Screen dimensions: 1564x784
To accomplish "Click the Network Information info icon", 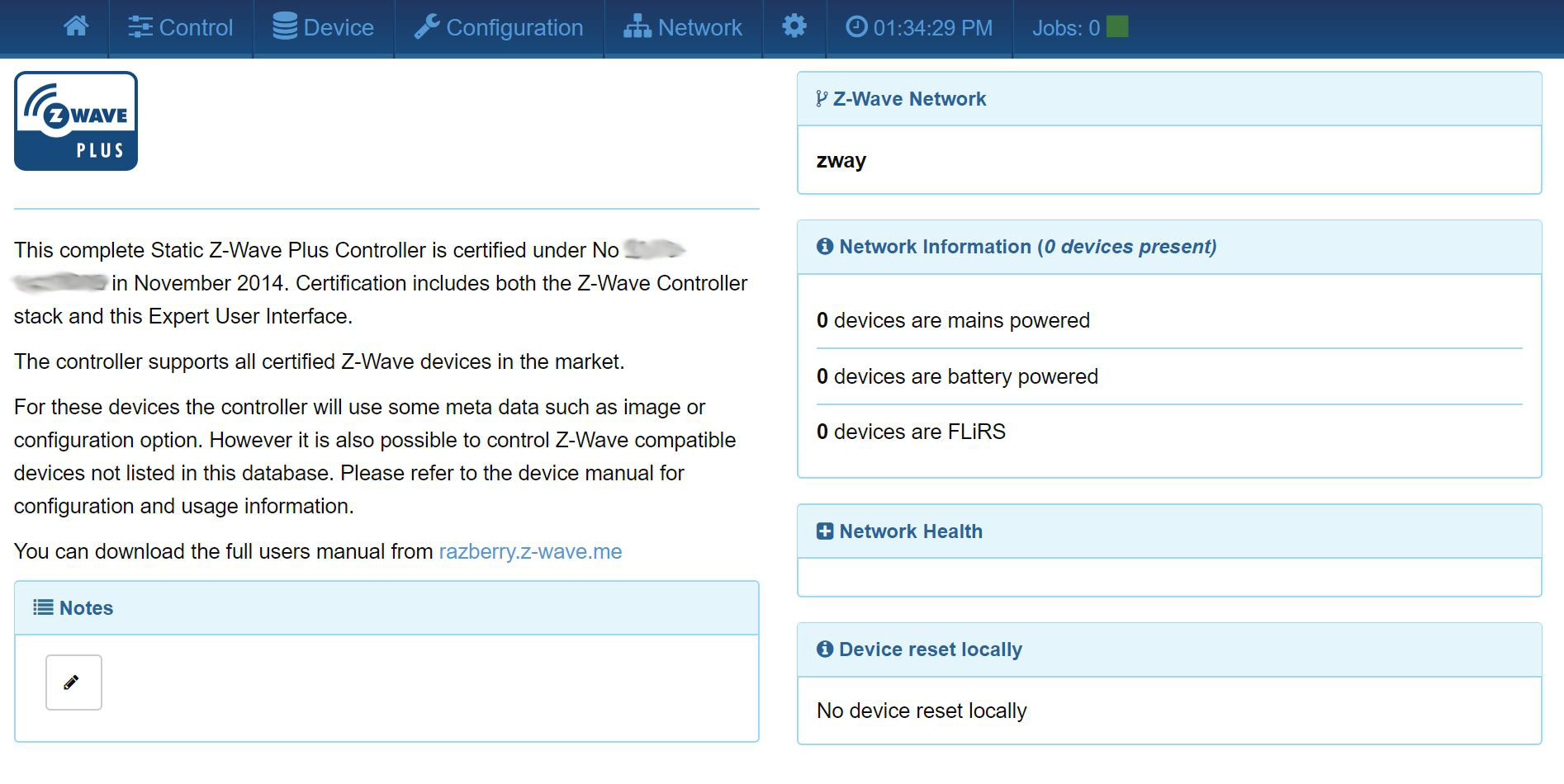I will 824,247.
